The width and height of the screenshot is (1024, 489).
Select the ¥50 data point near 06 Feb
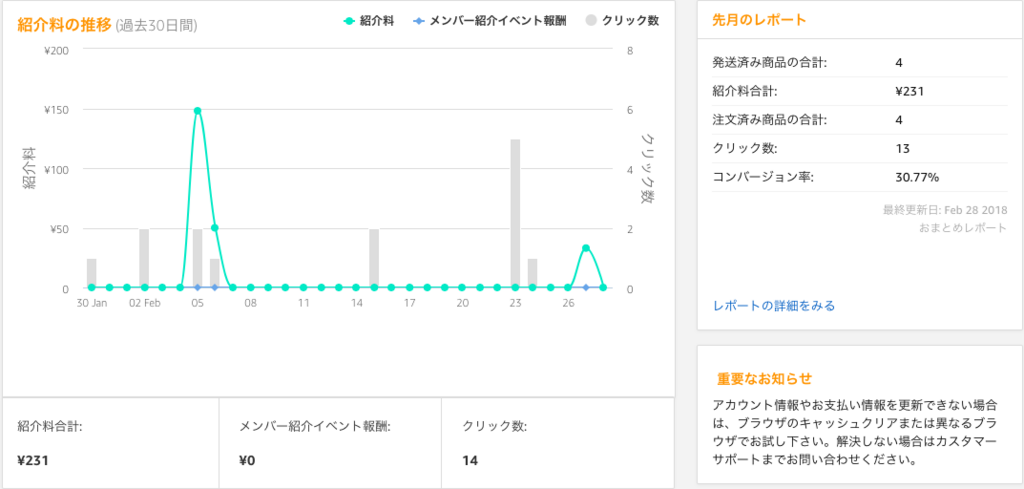pos(214,228)
